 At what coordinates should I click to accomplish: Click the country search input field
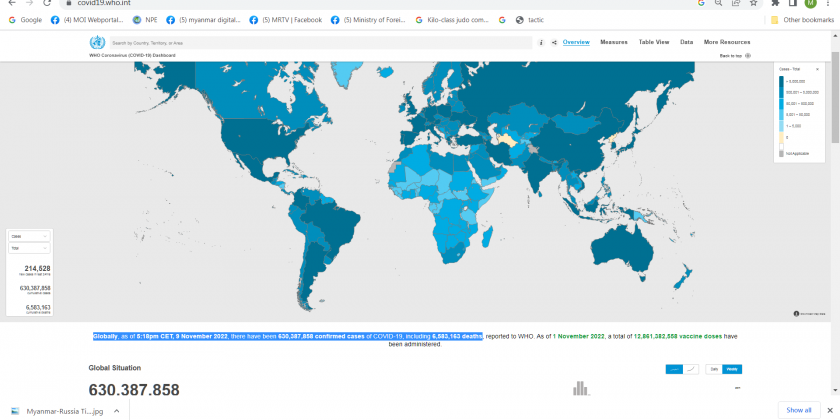(x=320, y=43)
